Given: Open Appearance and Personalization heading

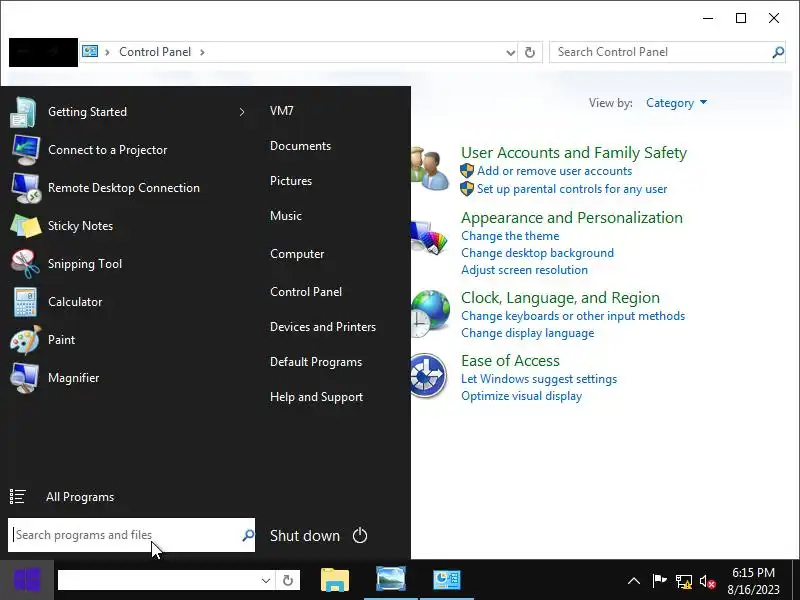Looking at the screenshot, I should (x=572, y=218).
